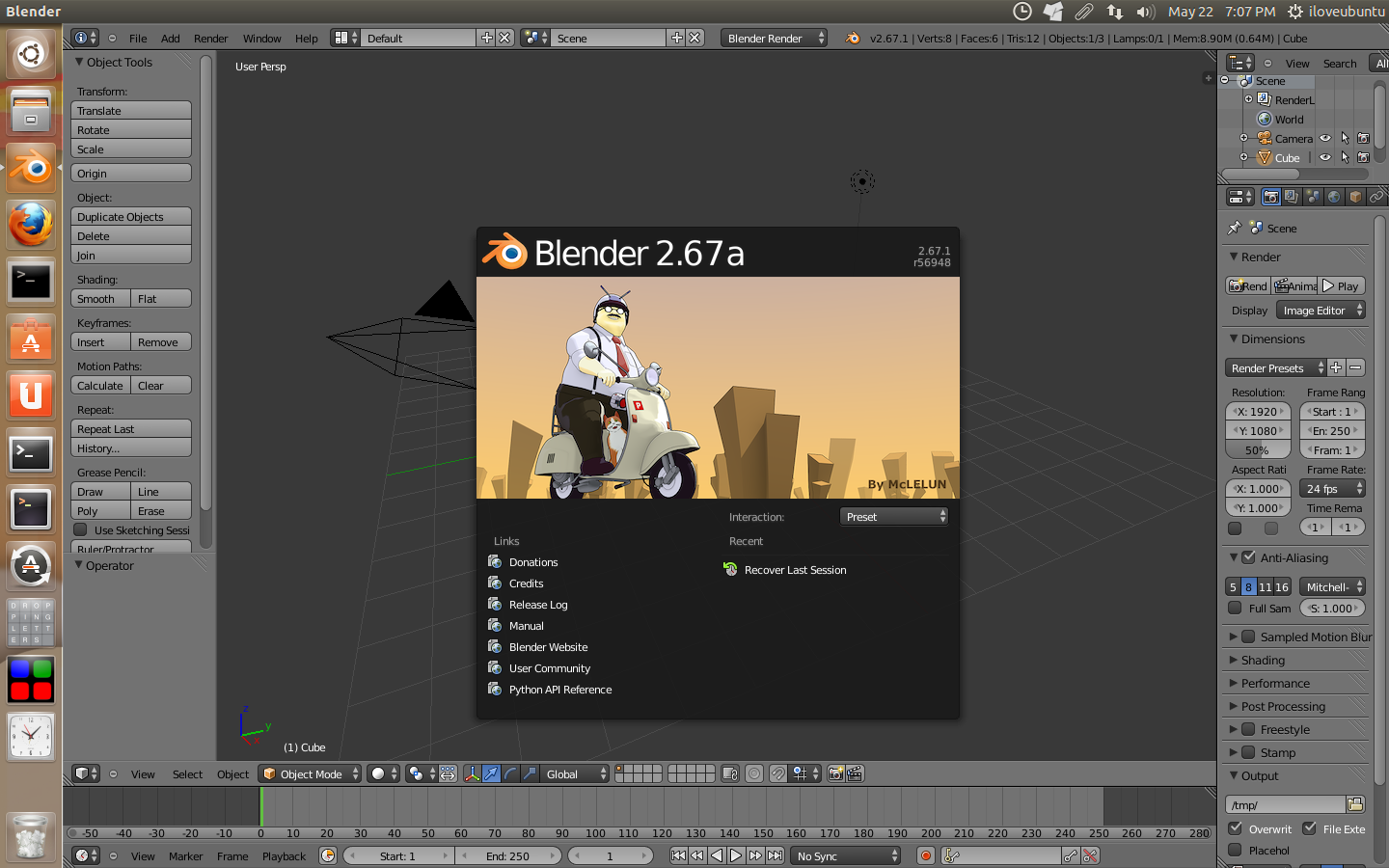Open the Object Mode dropdown
The width and height of the screenshot is (1389, 868).
pyautogui.click(x=311, y=773)
